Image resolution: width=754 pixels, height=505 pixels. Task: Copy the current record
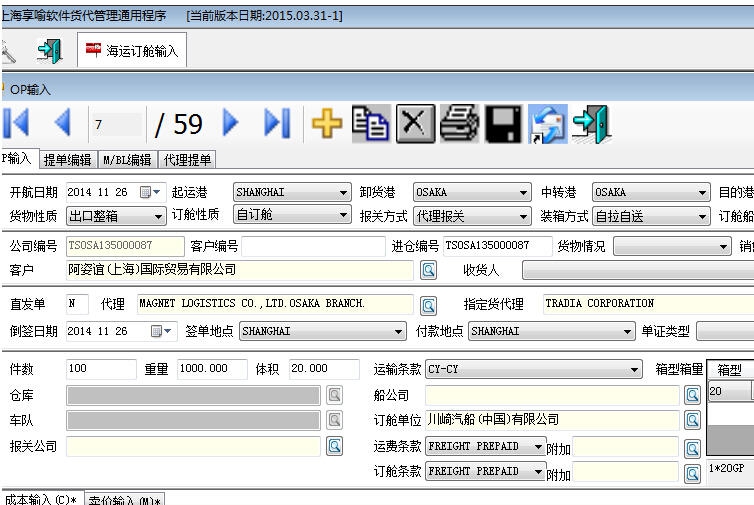coord(371,124)
